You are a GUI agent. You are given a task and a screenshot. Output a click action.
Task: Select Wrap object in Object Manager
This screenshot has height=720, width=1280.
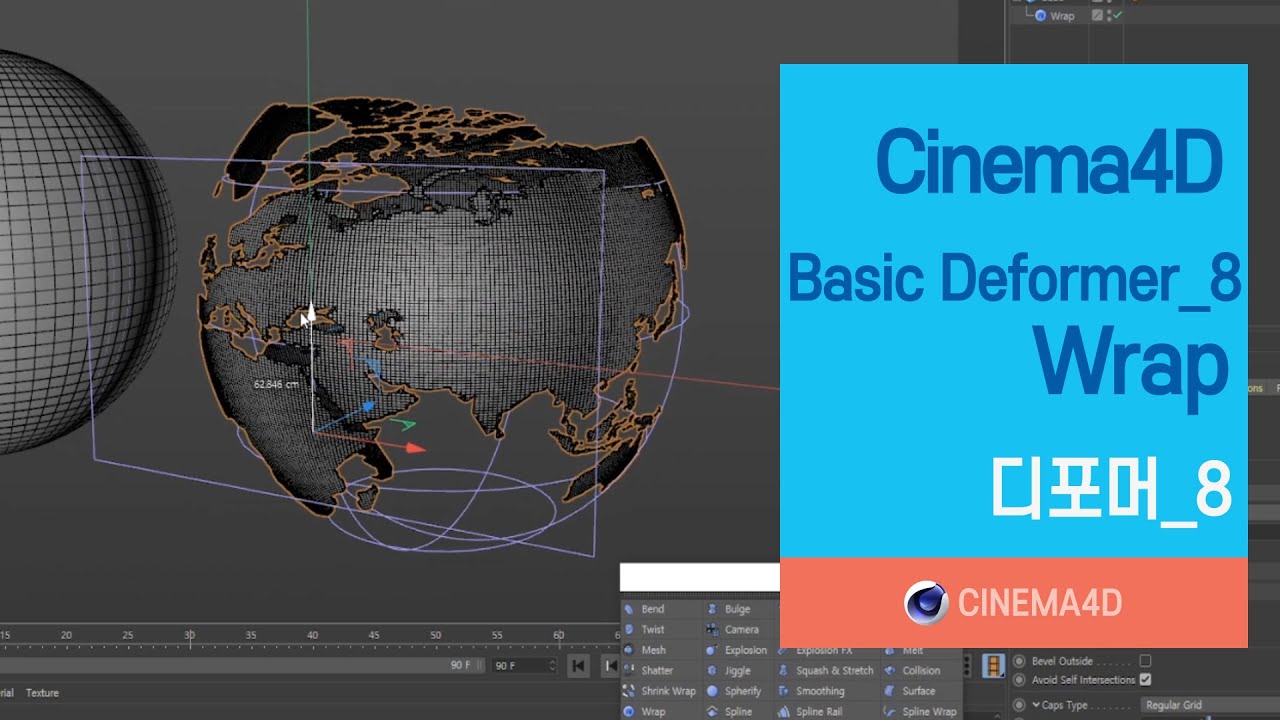[1061, 16]
